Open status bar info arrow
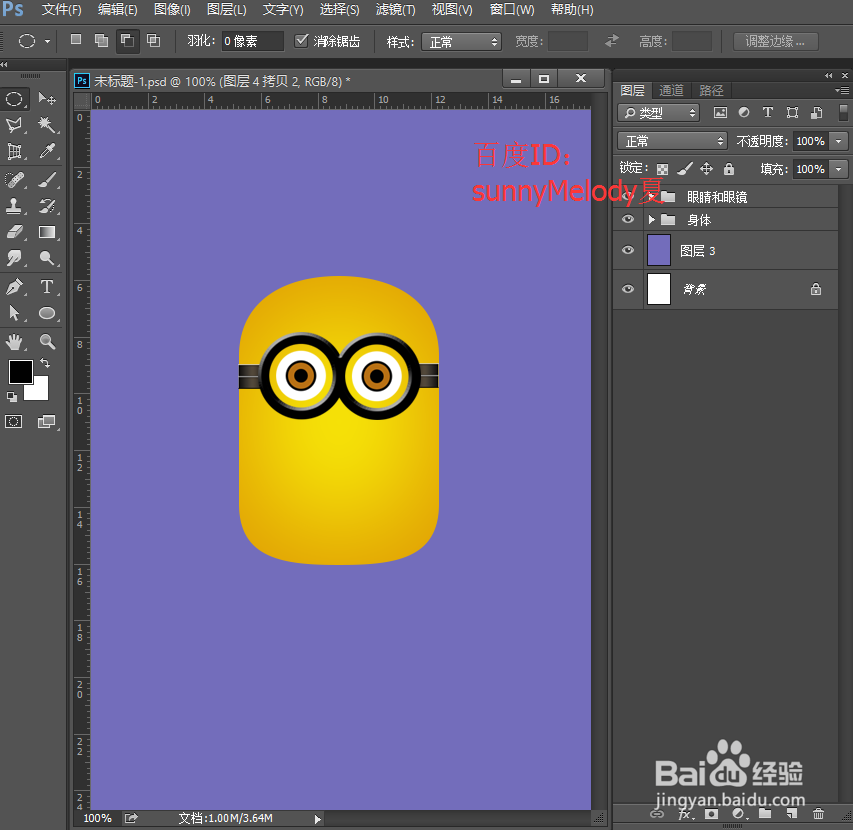Screen dimensions: 853x830 coord(318,819)
